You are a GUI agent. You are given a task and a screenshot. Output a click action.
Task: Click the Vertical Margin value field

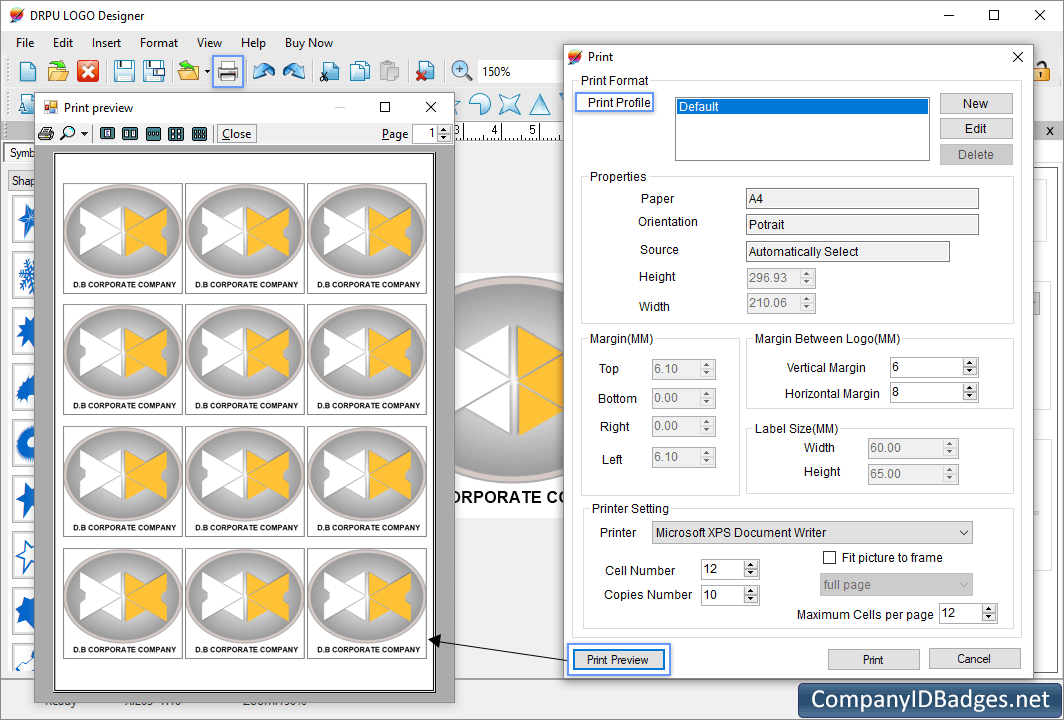click(x=926, y=367)
